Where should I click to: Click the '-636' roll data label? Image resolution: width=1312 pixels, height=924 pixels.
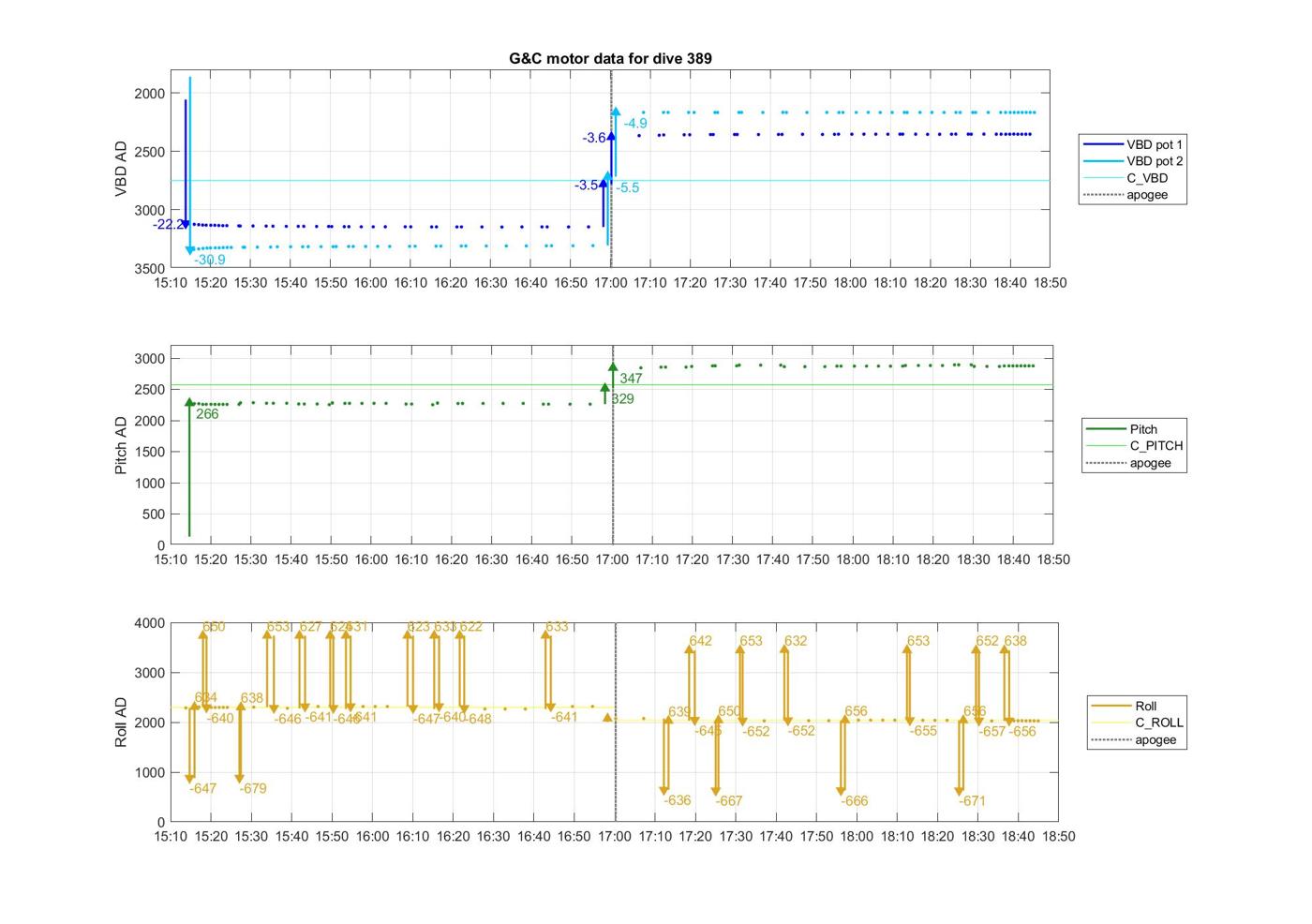678,800
